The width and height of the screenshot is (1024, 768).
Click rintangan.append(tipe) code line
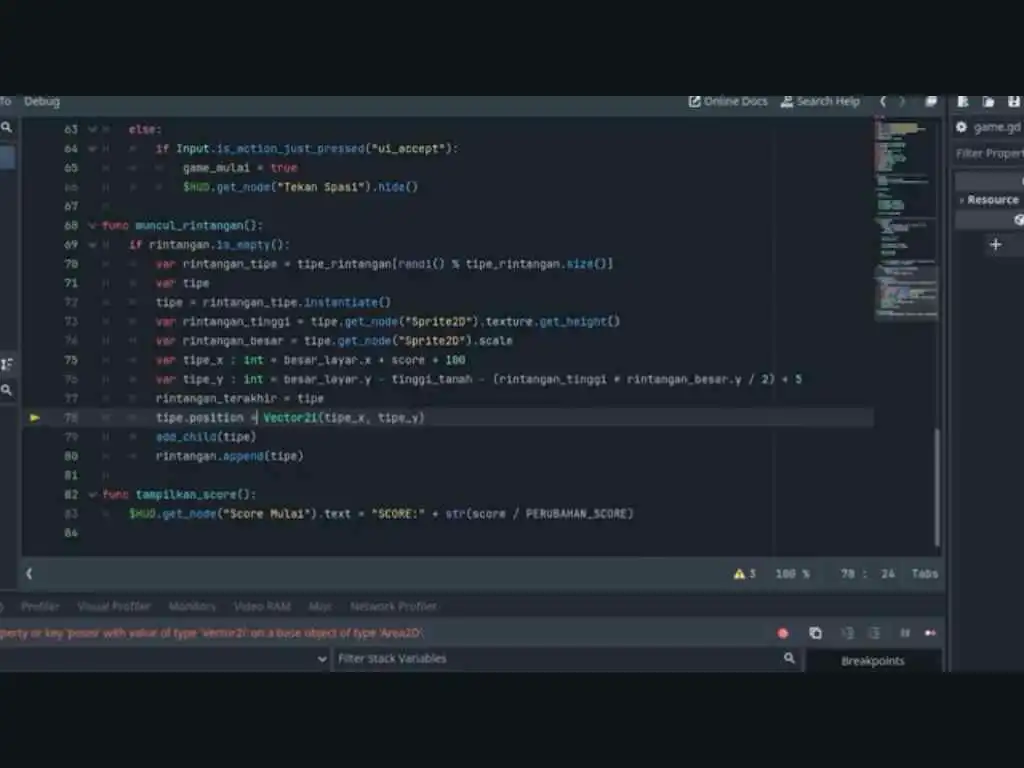229,456
